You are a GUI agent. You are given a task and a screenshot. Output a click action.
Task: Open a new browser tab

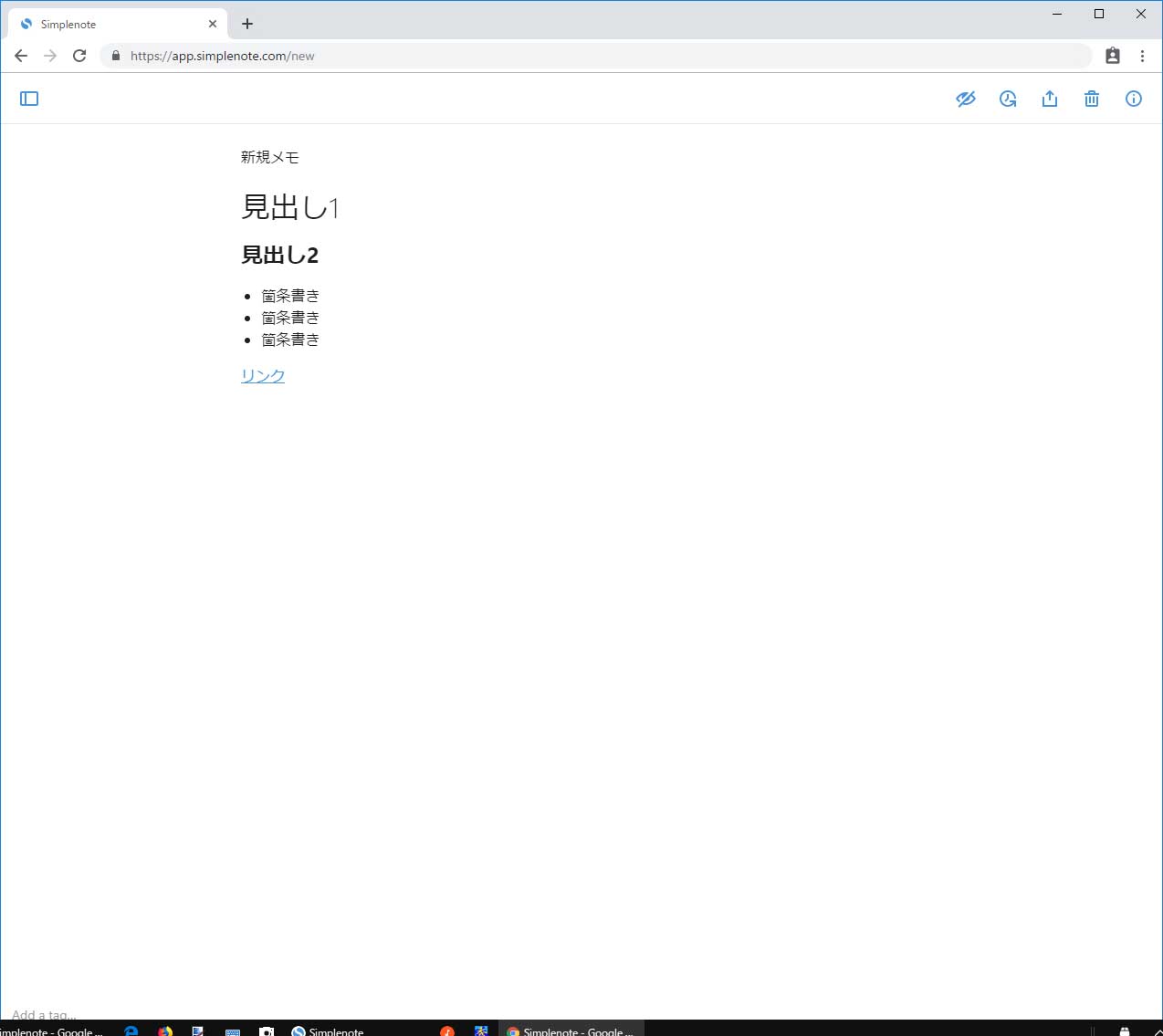pos(246,24)
